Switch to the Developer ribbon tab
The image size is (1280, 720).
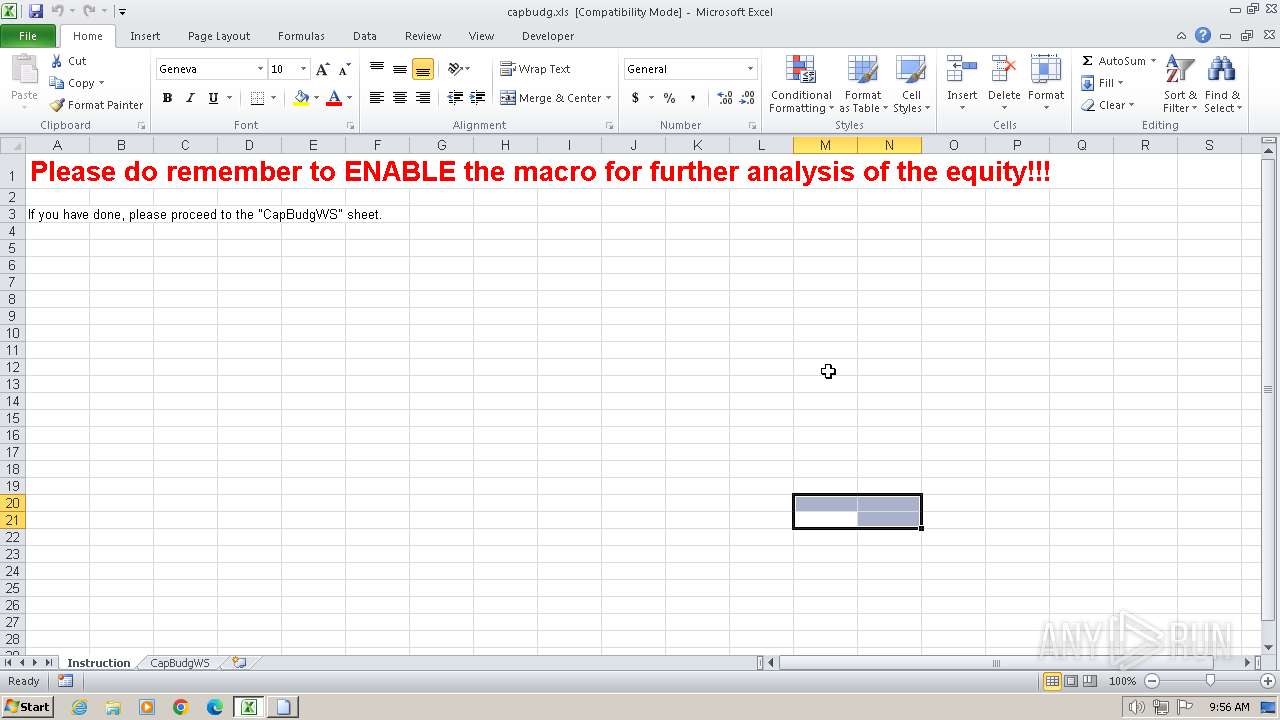click(x=548, y=36)
